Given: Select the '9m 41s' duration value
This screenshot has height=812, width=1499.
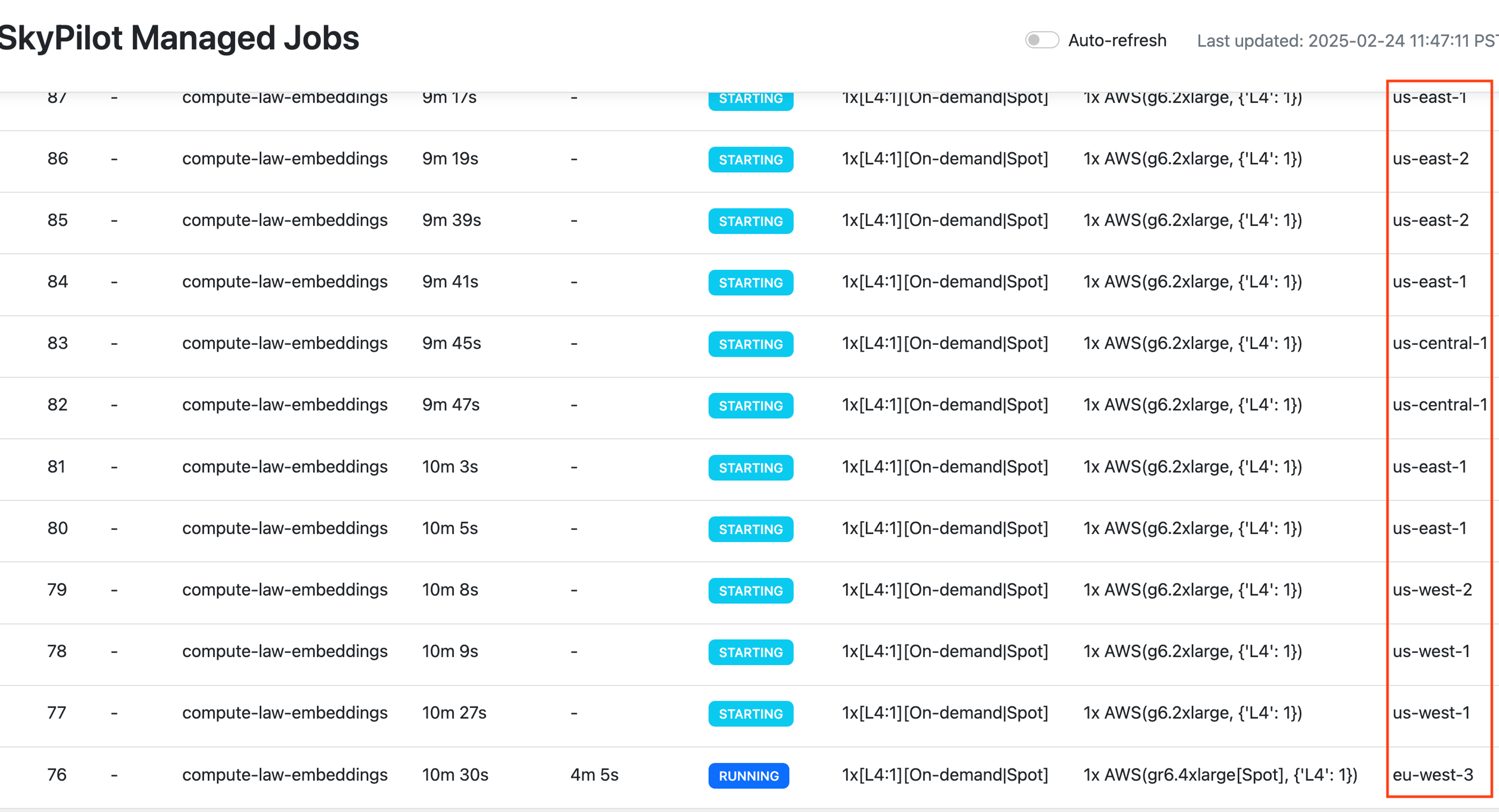Looking at the screenshot, I should [450, 282].
